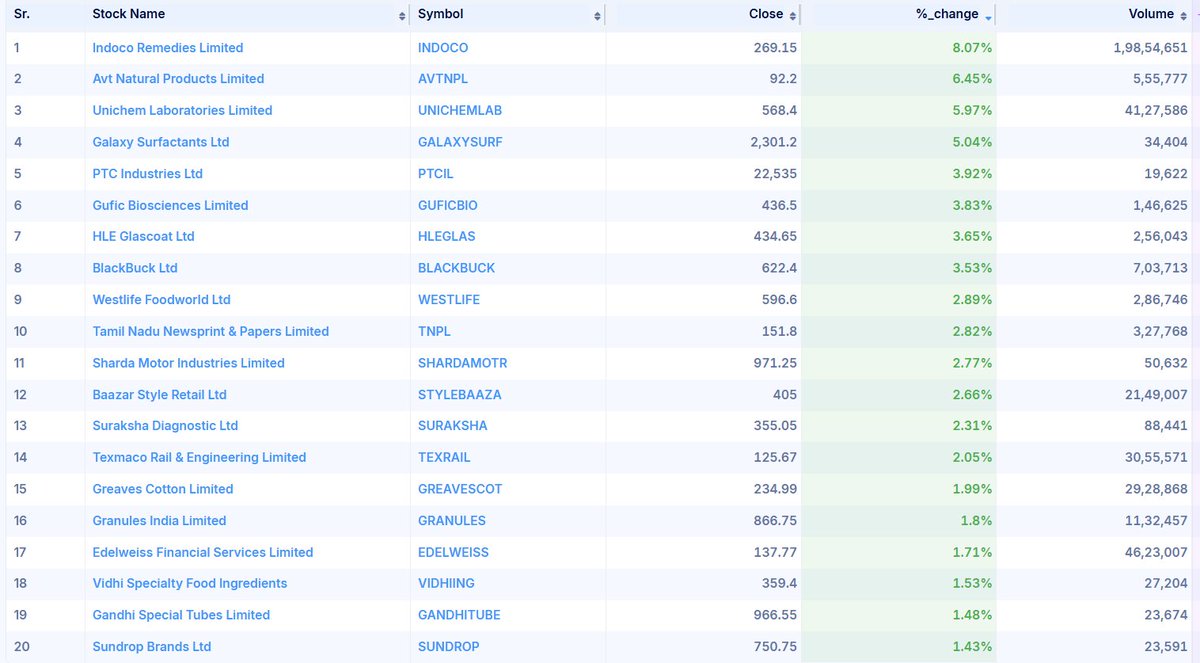Click the SHARDAMOTR ticker symbol
Viewport: 1200px width, 663px height.
[x=463, y=363]
